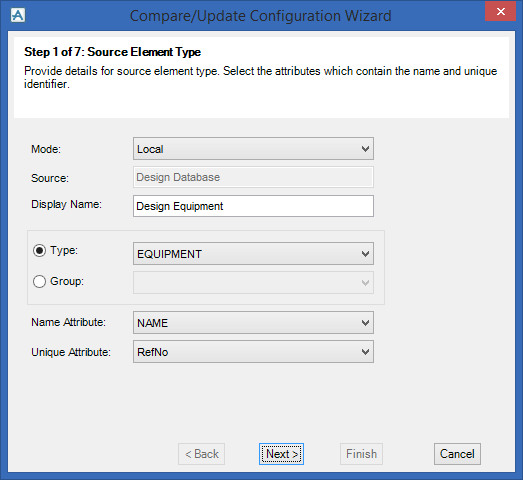This screenshot has width=523, height=480.
Task: Click the chevron on the RefNo dropdown
Action: (x=365, y=352)
